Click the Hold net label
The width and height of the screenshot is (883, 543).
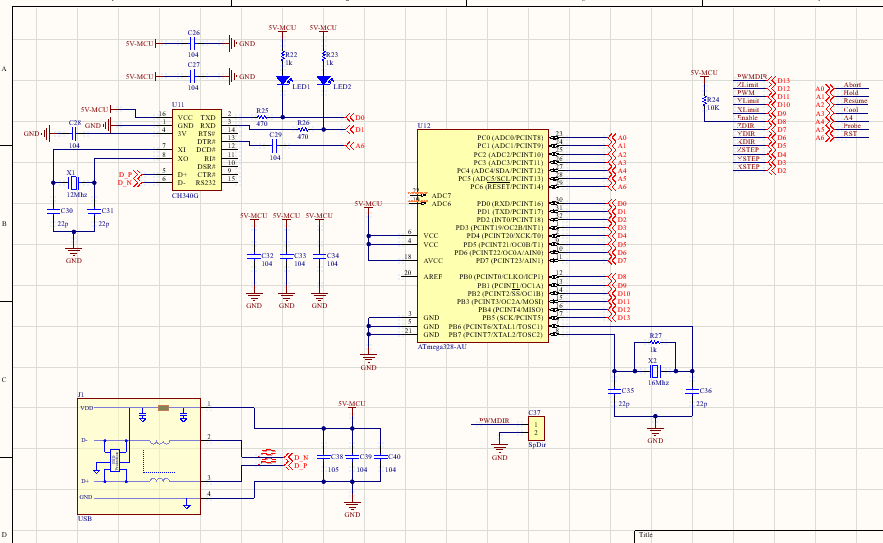click(x=851, y=92)
